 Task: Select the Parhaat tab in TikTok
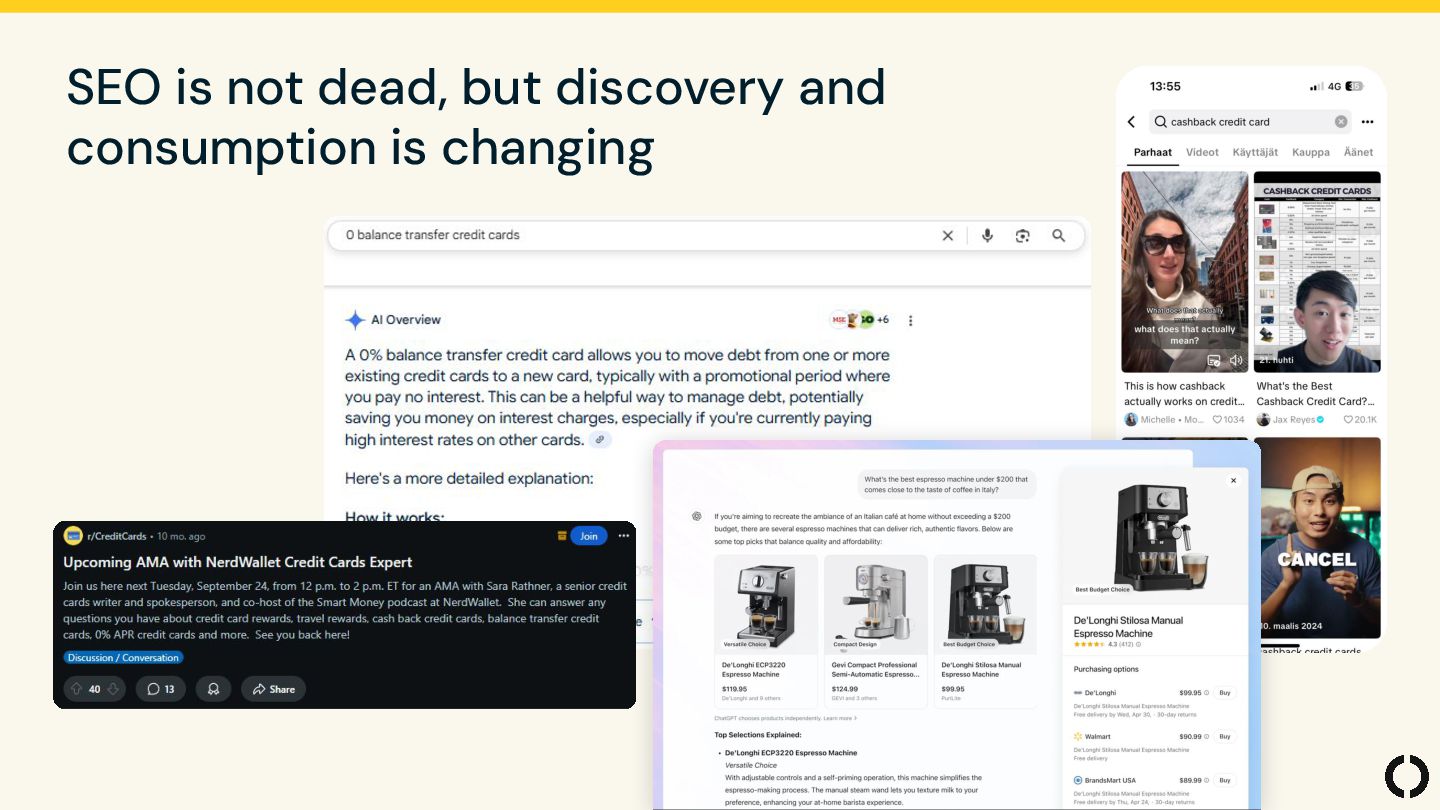coord(1152,153)
